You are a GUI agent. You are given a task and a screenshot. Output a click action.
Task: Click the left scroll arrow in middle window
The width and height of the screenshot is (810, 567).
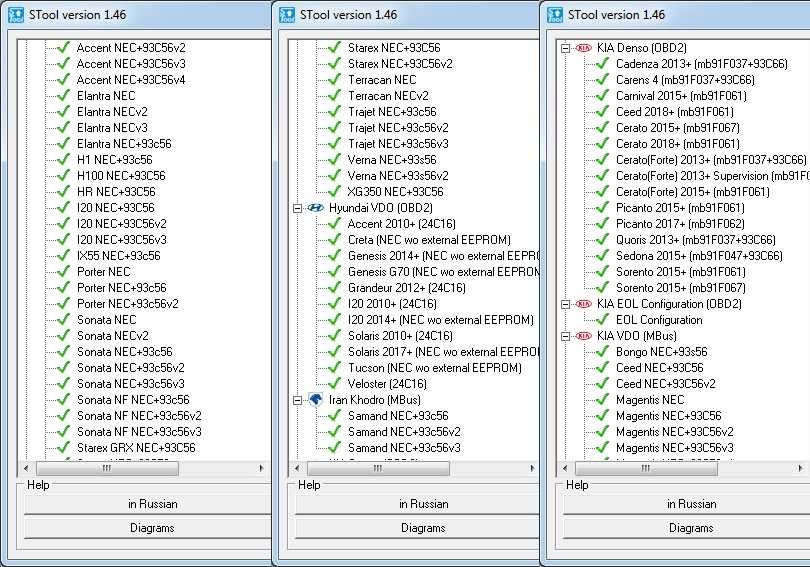coord(297,468)
